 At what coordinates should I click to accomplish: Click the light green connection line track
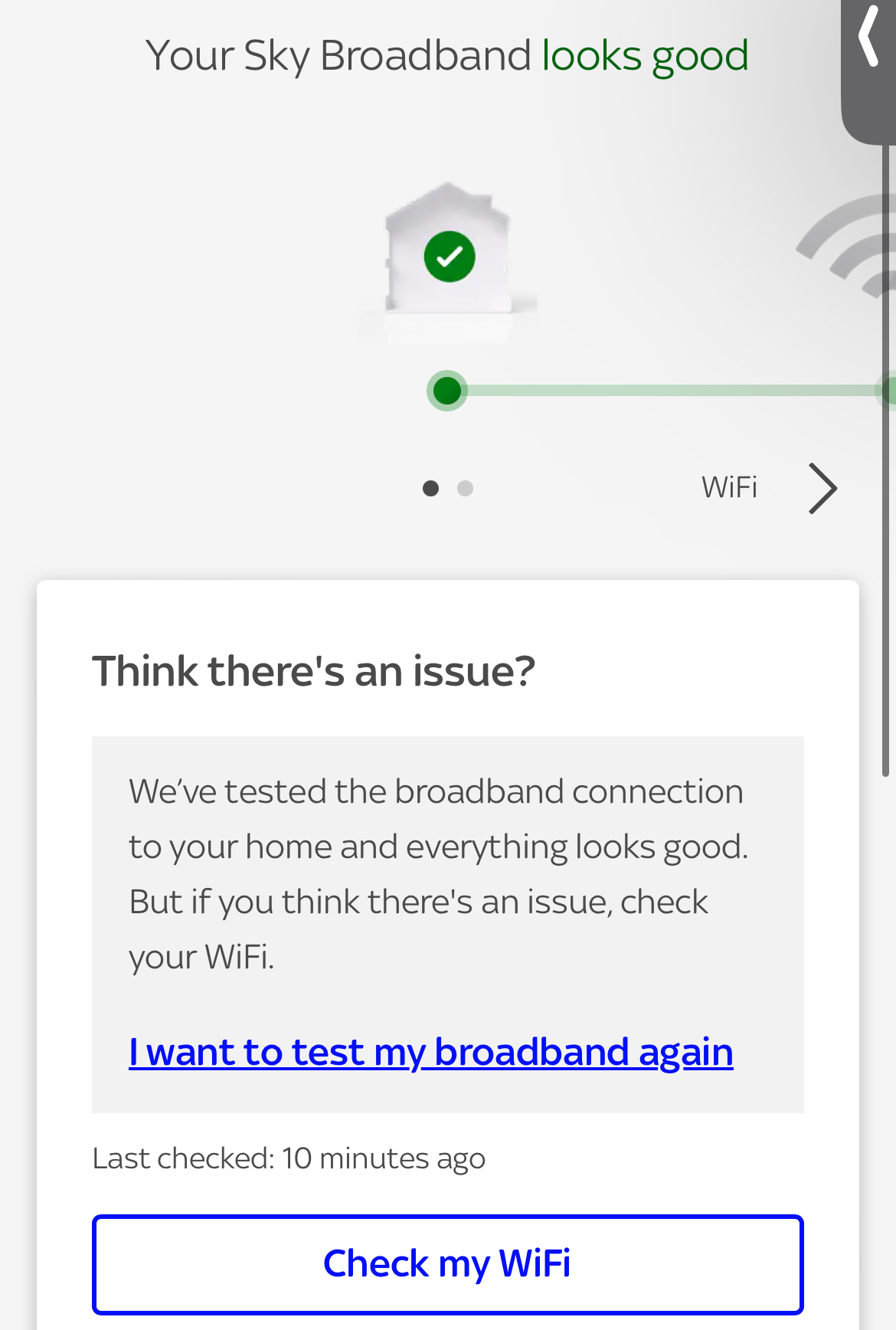[x=666, y=391]
